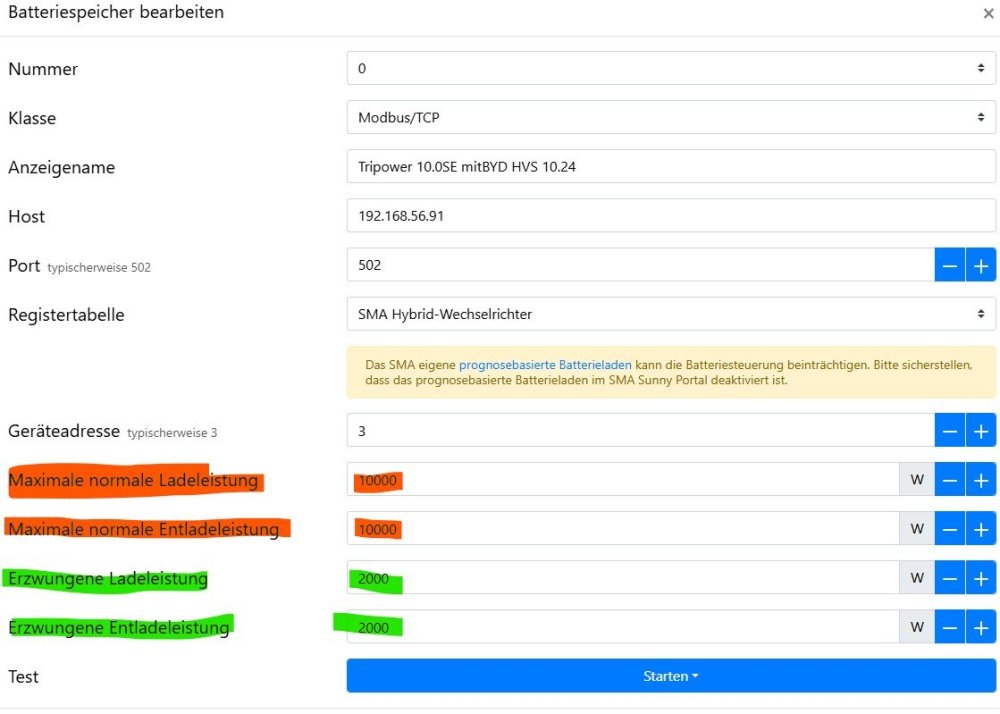Decrease Erzwungene Entladeleistung with the minus button
The width and height of the screenshot is (1000, 714).
pyautogui.click(x=950, y=627)
